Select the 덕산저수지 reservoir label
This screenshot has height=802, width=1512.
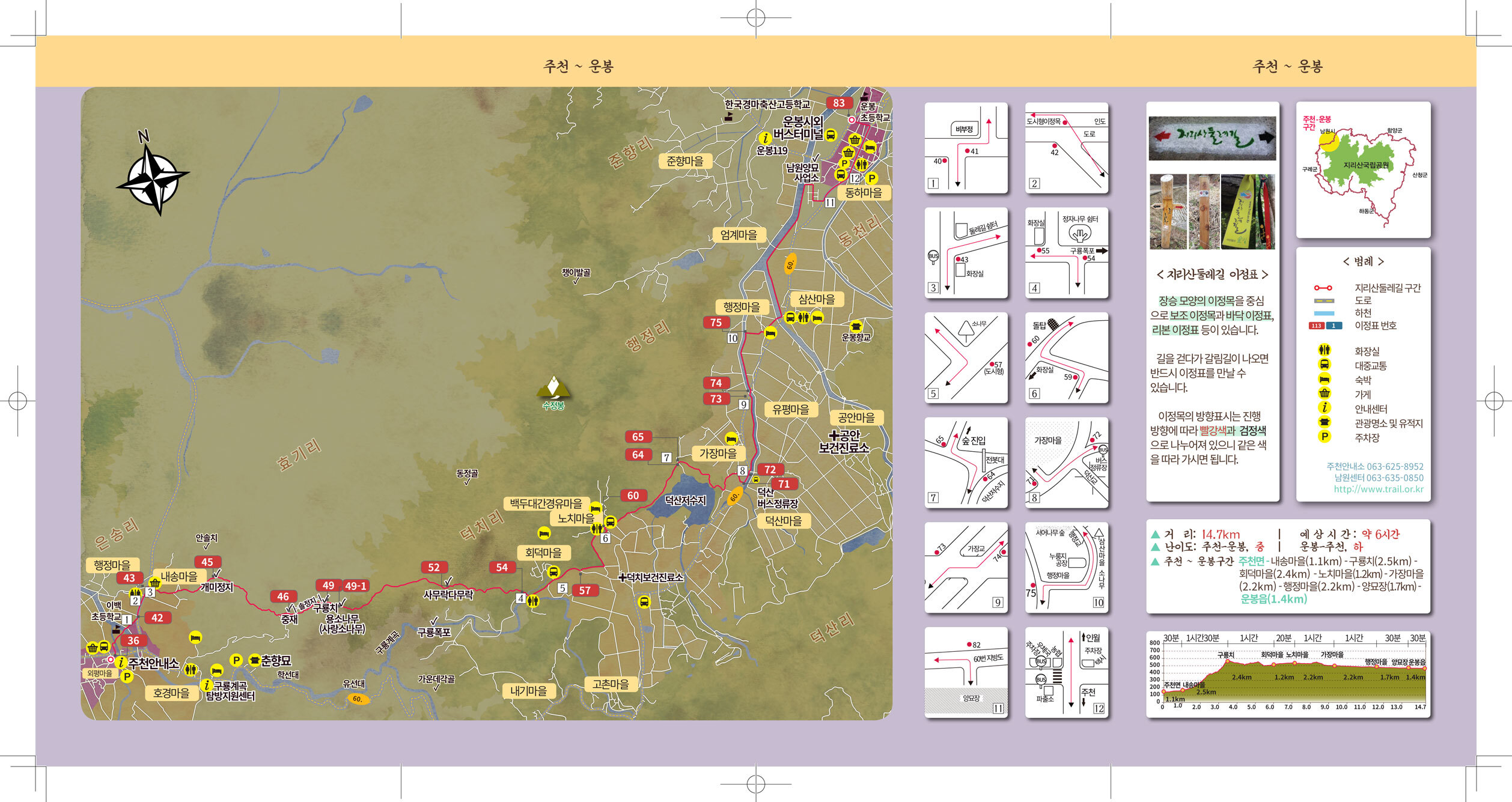(685, 500)
